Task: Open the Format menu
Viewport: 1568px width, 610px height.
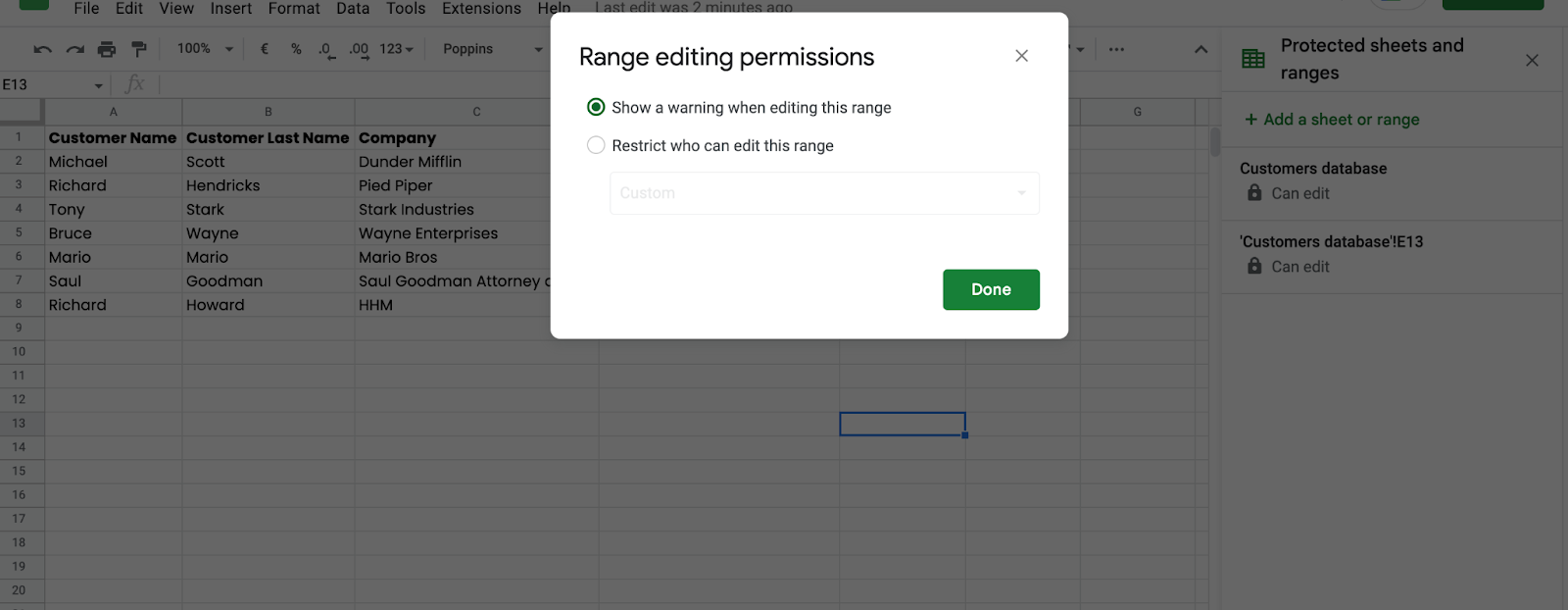Action: click(x=294, y=8)
